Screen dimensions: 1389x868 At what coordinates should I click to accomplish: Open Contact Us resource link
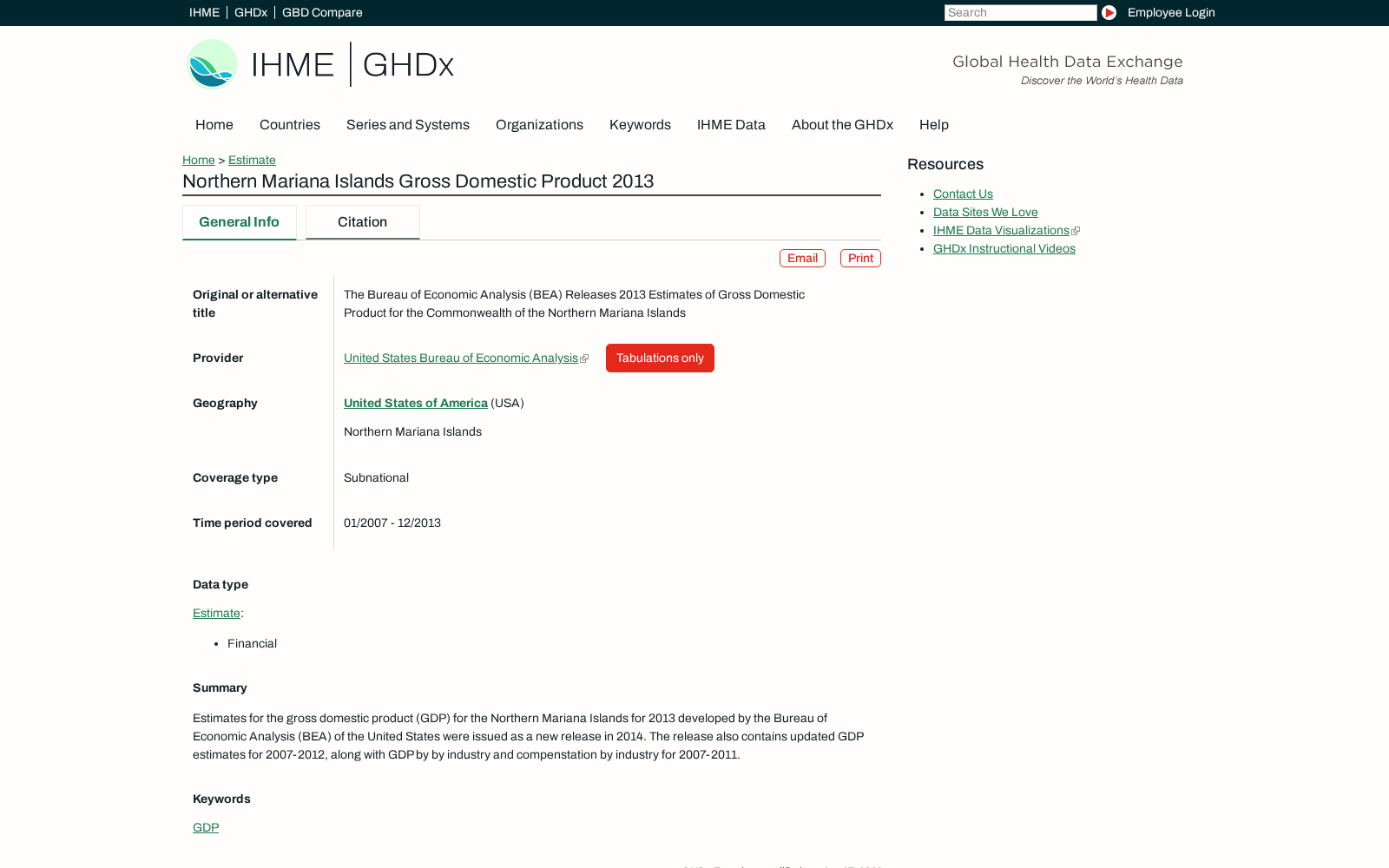click(x=963, y=194)
